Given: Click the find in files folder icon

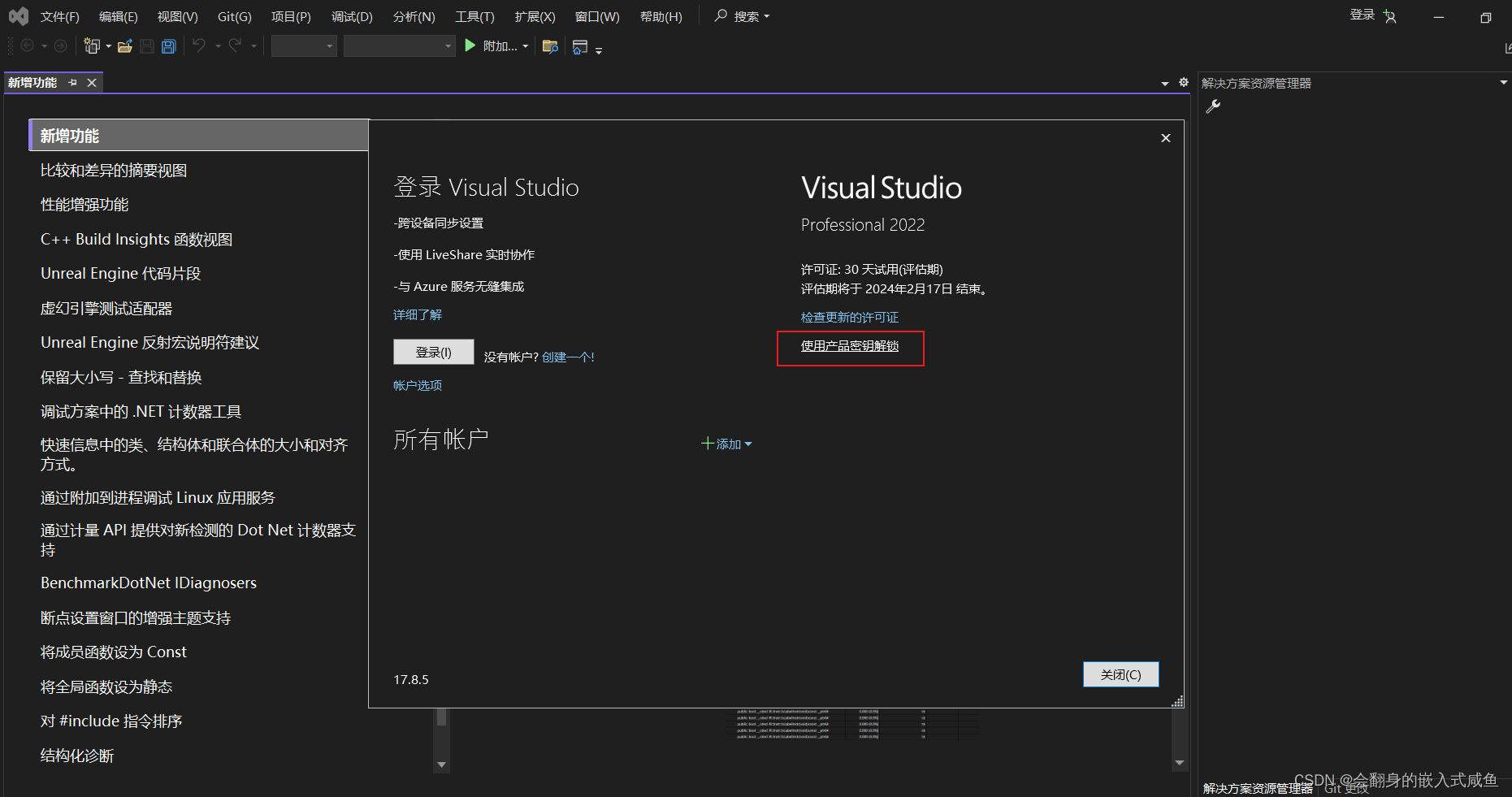Looking at the screenshot, I should (x=550, y=46).
